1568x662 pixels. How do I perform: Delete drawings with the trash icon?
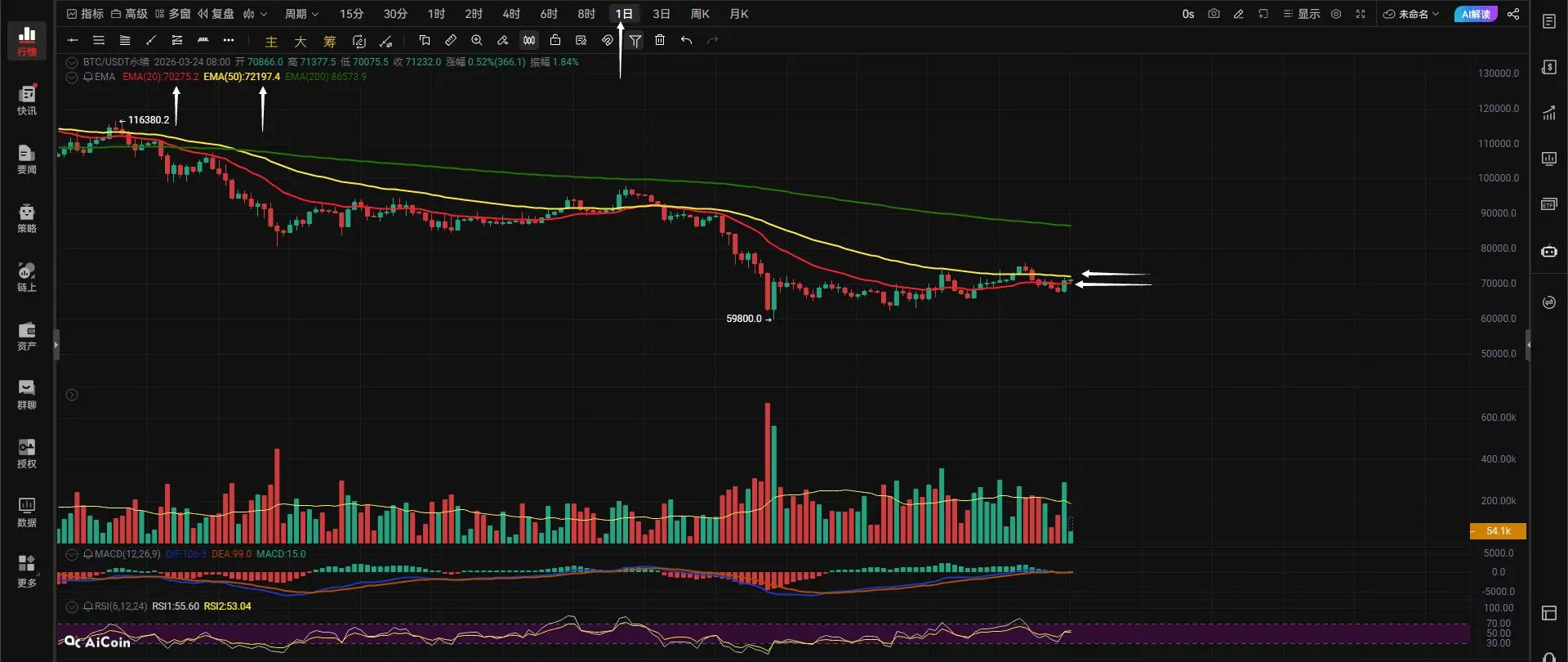pos(660,40)
